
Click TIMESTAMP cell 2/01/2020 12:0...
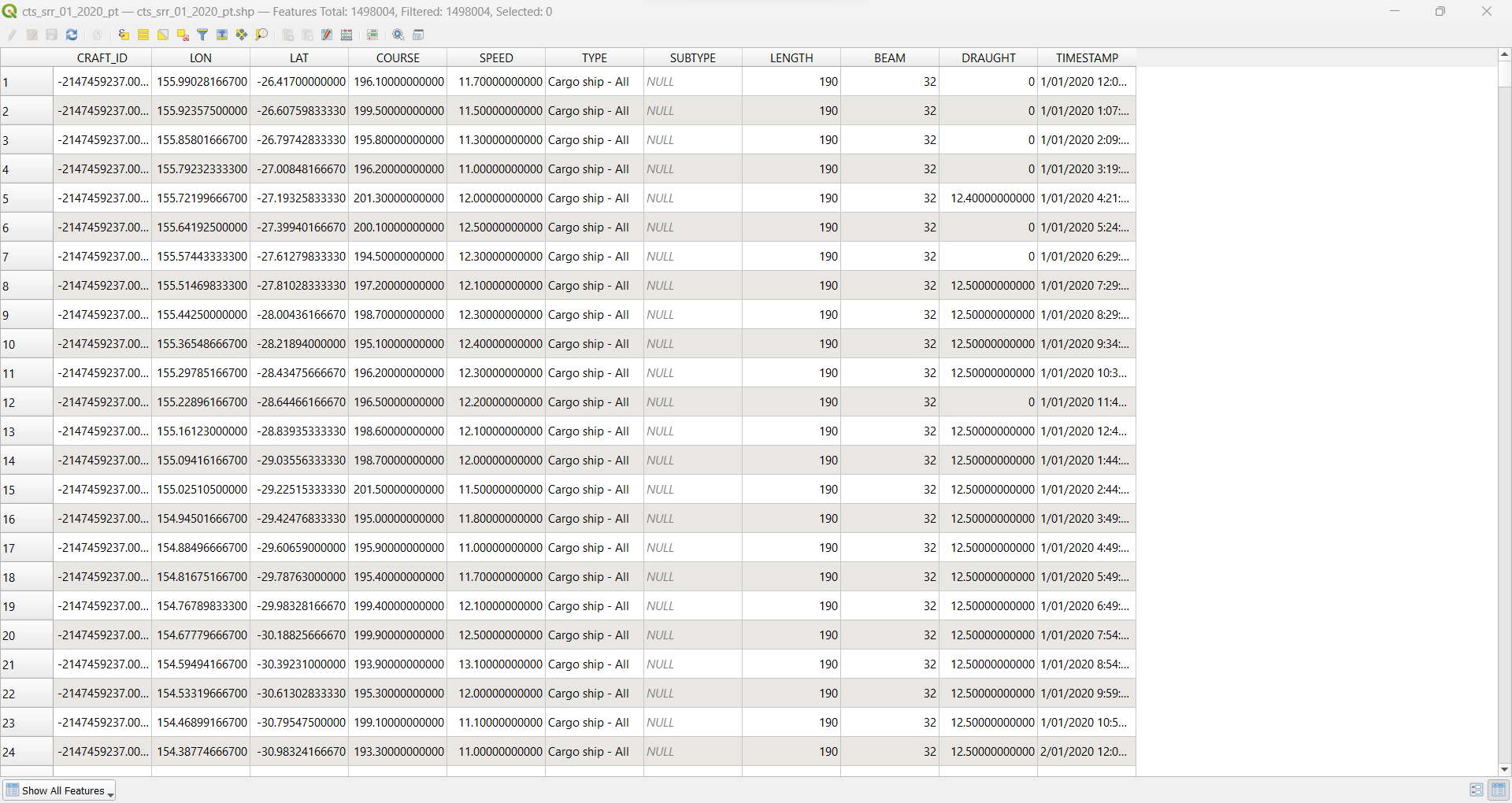(x=1087, y=752)
